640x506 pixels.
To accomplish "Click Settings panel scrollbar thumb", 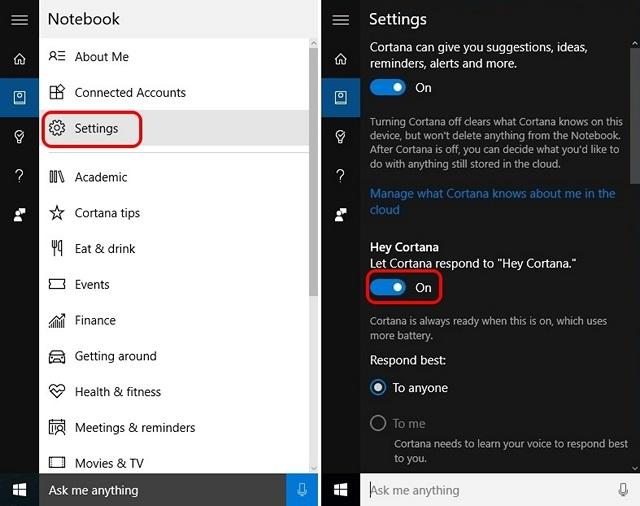I will pos(635,116).
